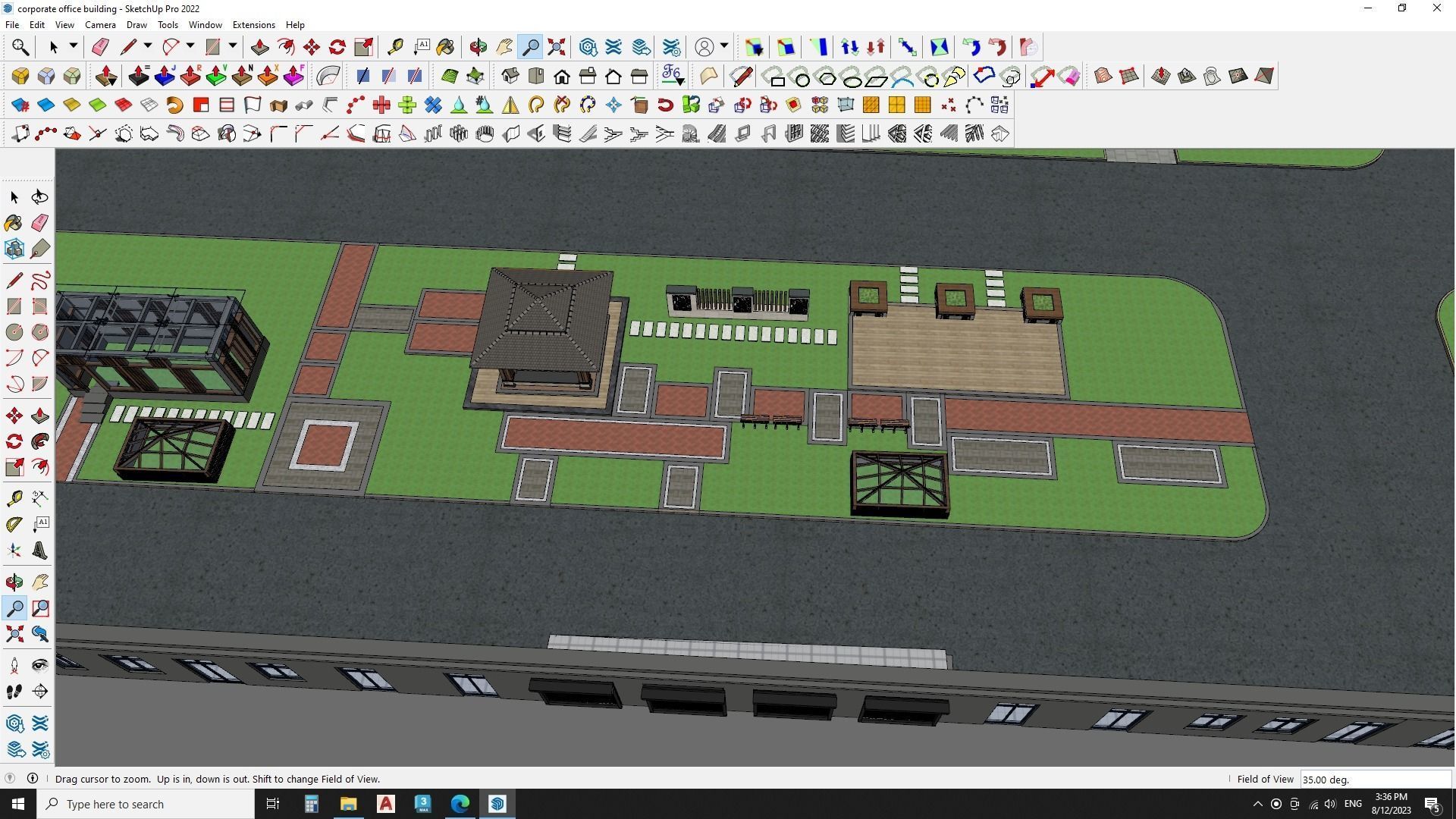Open the Camera menu
This screenshot has width=1456, height=819.
100,25
